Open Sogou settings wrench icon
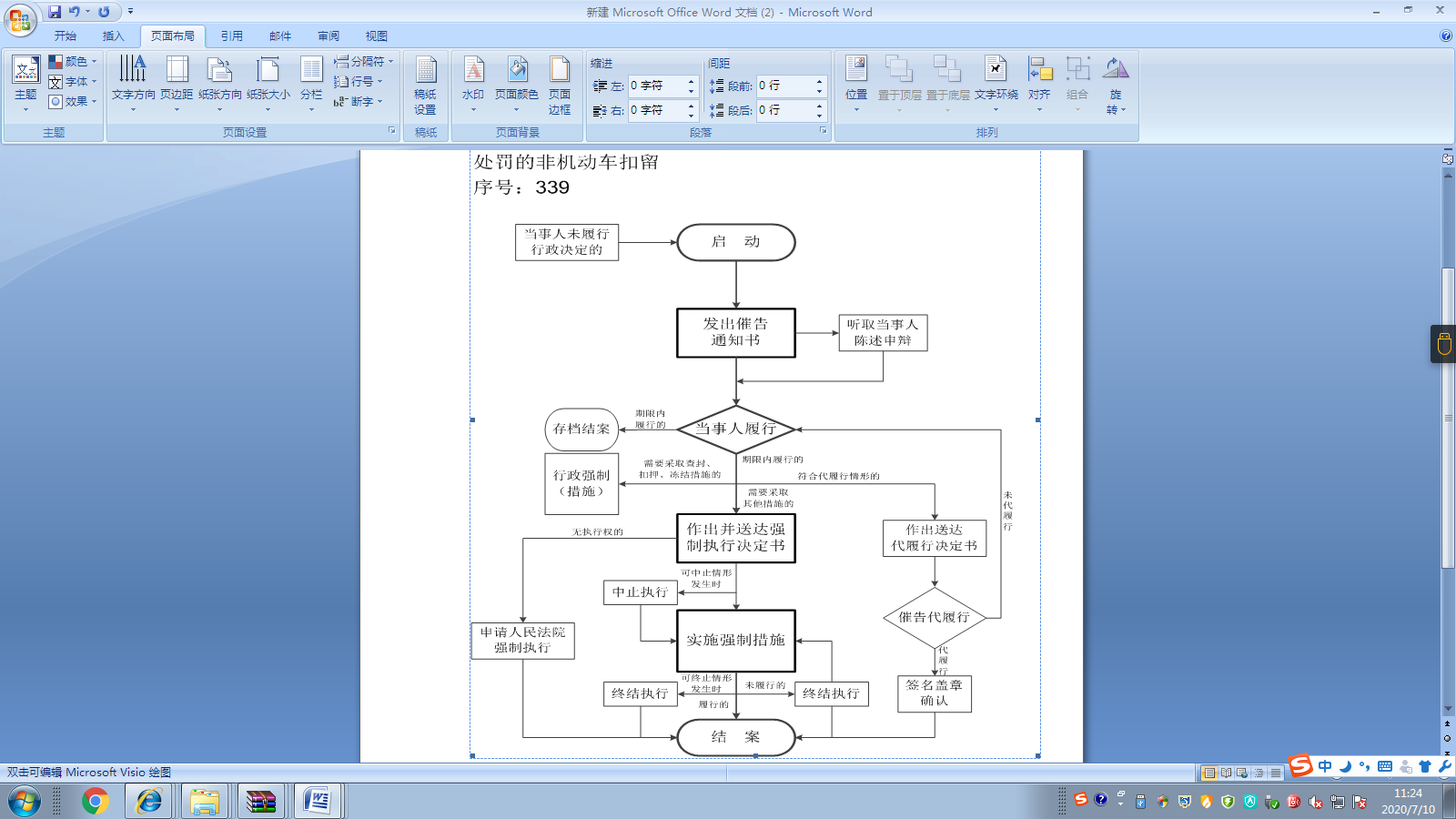Viewport: 1456px width, 819px height. (x=1445, y=766)
